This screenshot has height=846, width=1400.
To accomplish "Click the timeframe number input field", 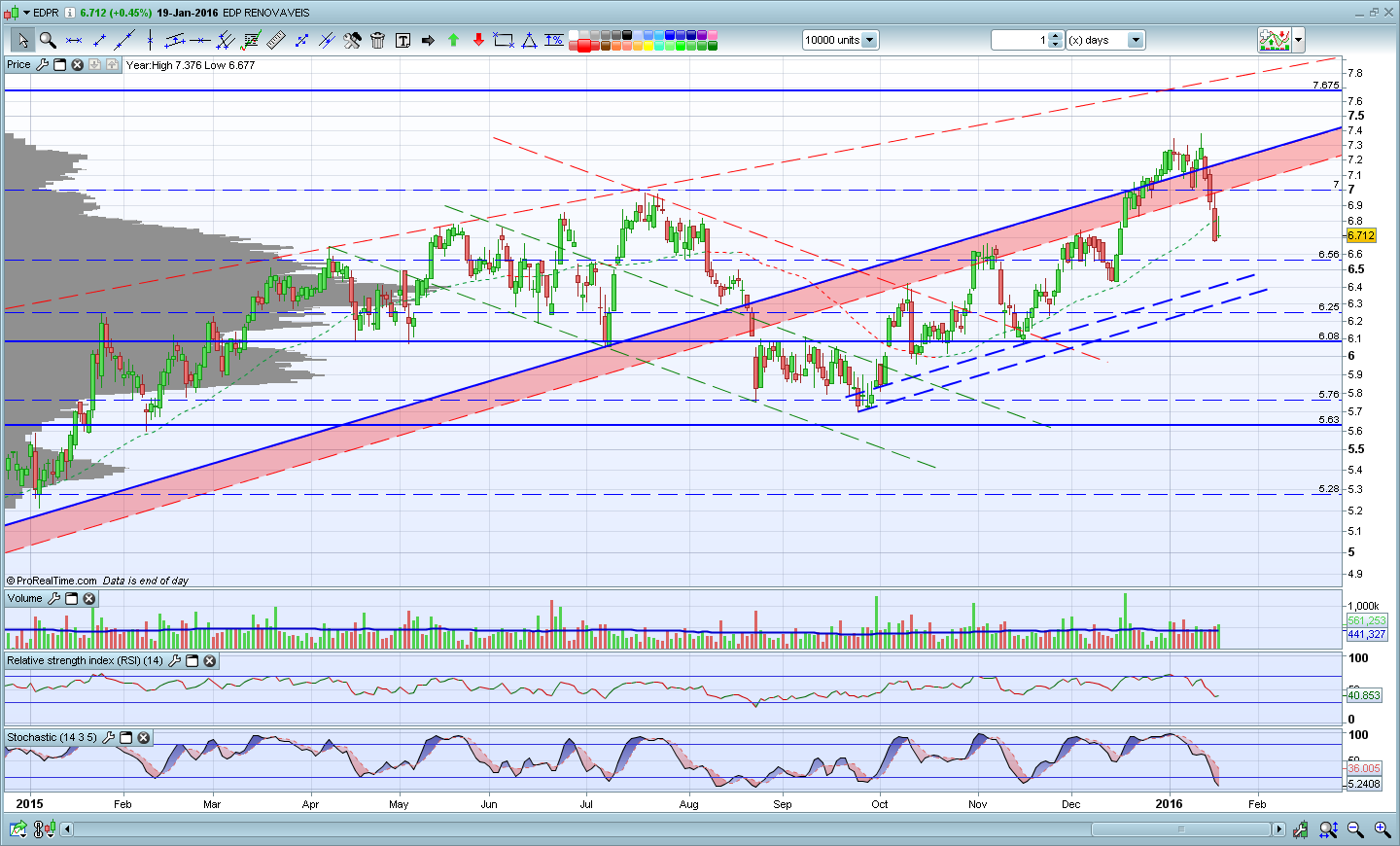I will 1020,40.
